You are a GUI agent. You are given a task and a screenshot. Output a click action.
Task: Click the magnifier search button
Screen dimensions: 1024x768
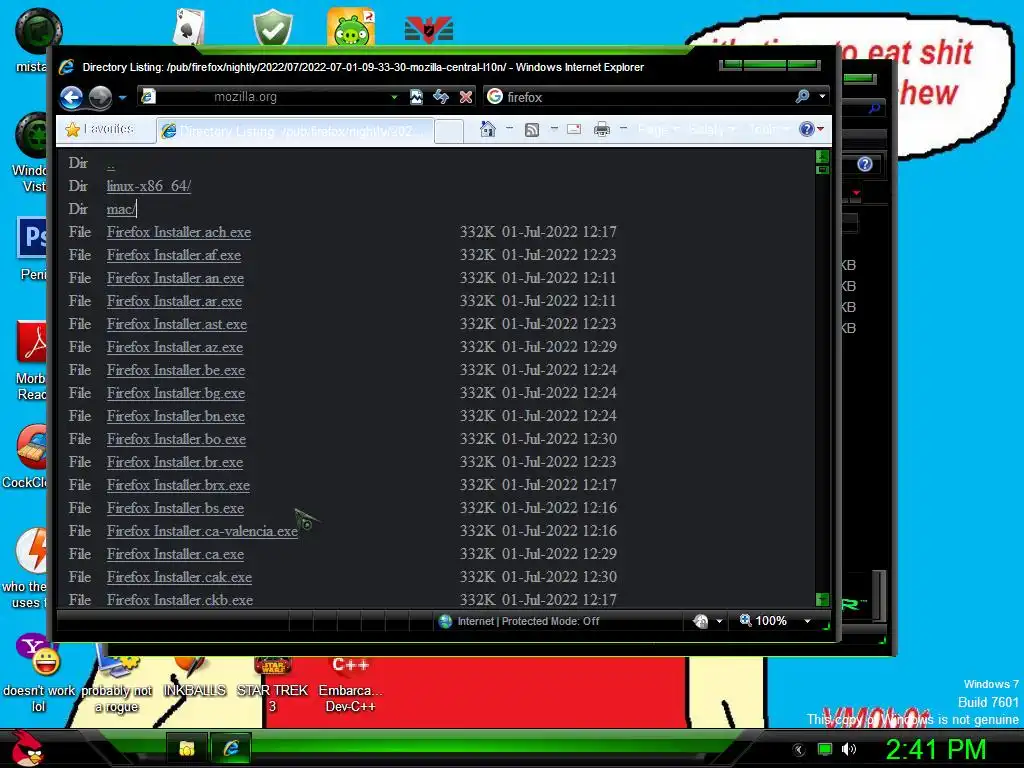(803, 97)
